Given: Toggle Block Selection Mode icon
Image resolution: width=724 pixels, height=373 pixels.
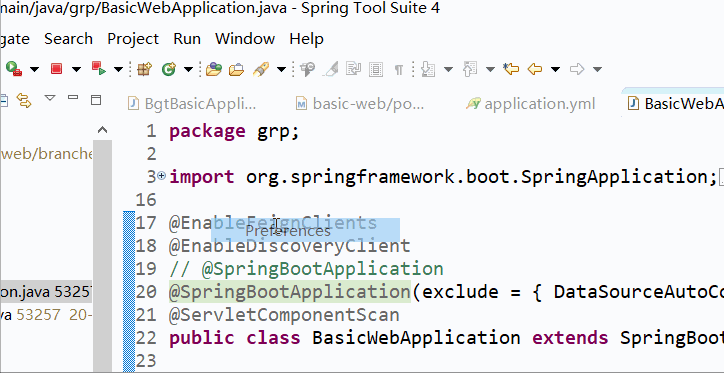Looking at the screenshot, I should click(x=376, y=69).
